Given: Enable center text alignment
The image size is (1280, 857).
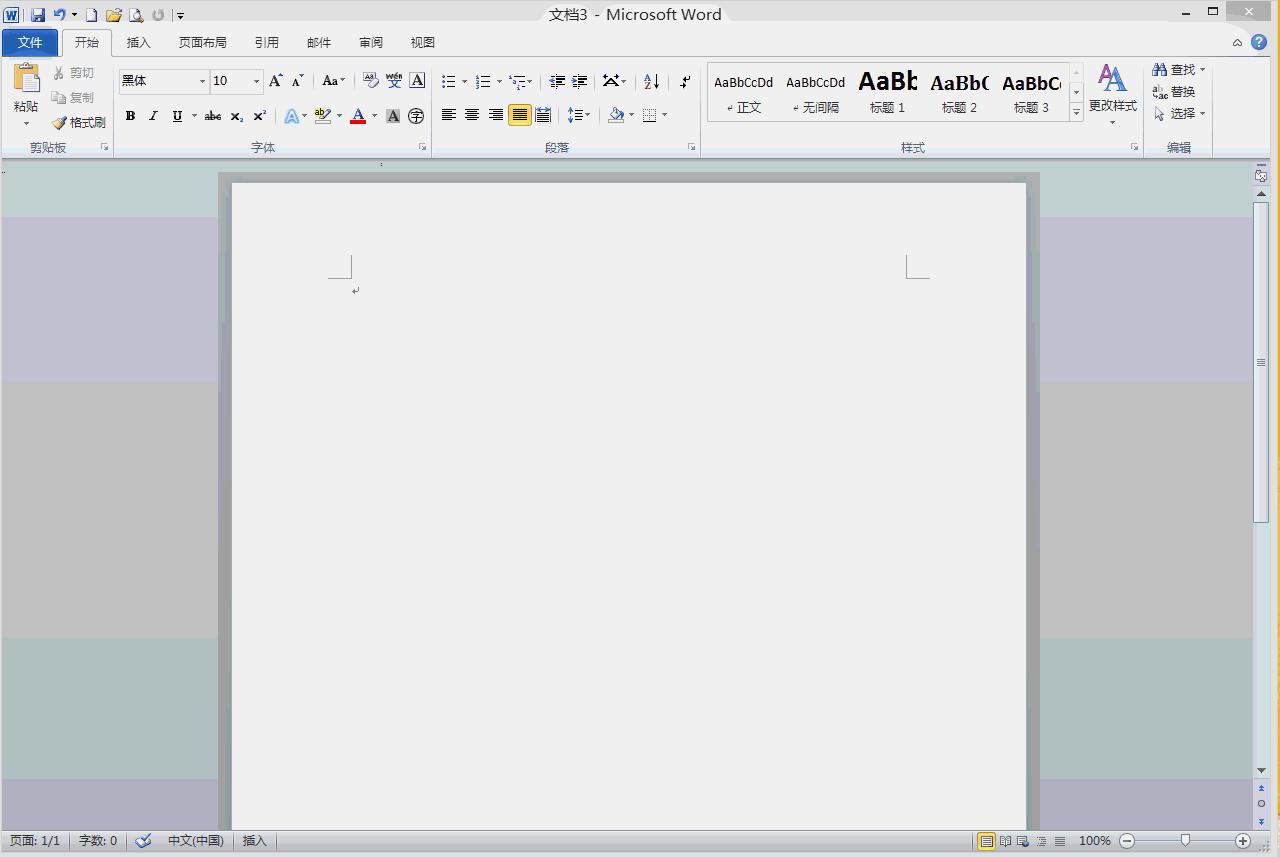Looking at the screenshot, I should coord(472,115).
